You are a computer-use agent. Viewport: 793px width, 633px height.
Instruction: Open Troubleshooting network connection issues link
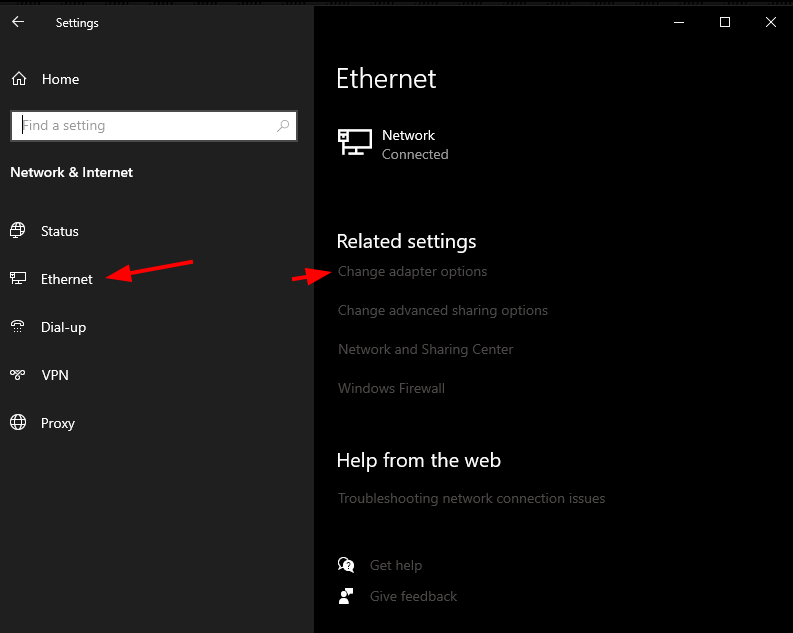pos(471,499)
